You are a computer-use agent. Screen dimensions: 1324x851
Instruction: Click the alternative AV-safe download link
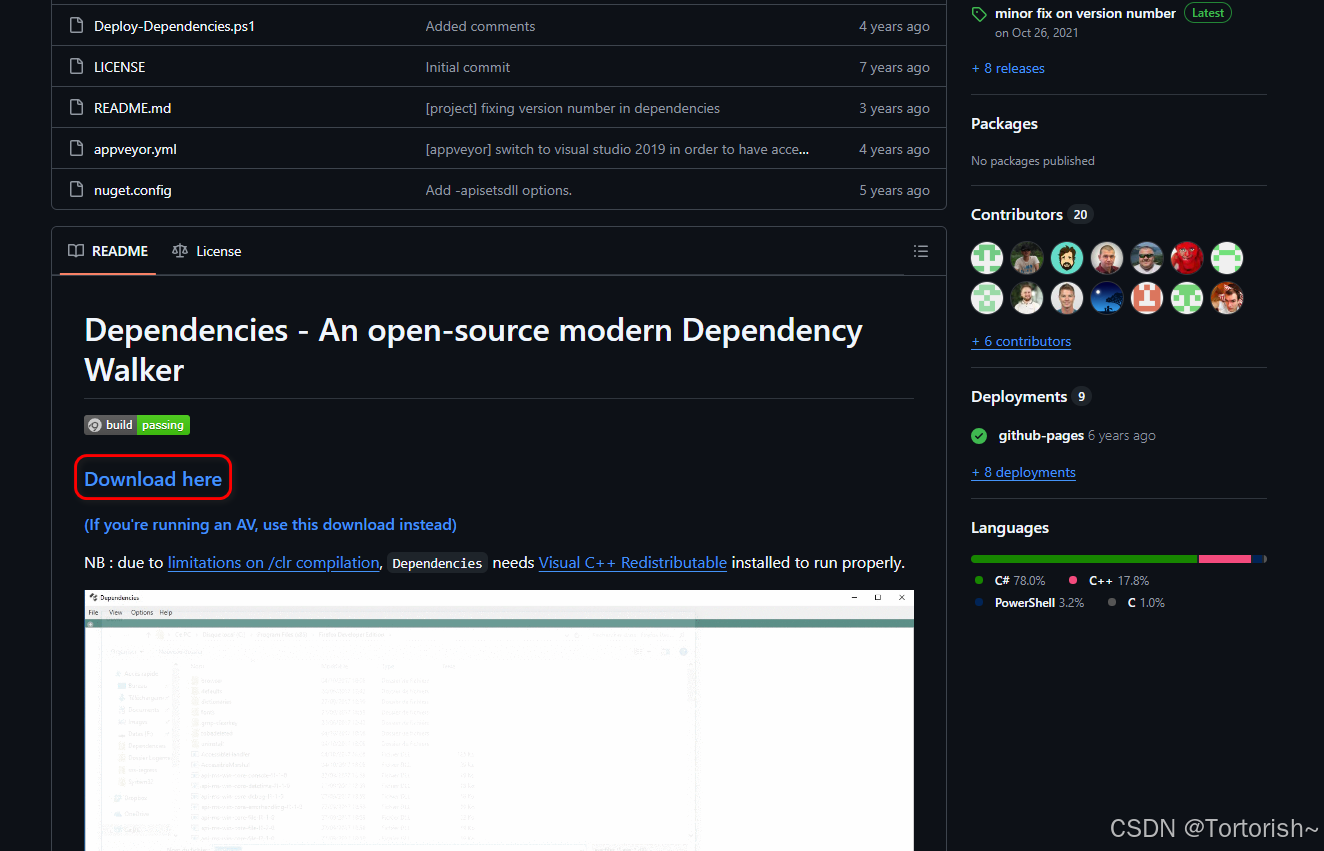269,523
